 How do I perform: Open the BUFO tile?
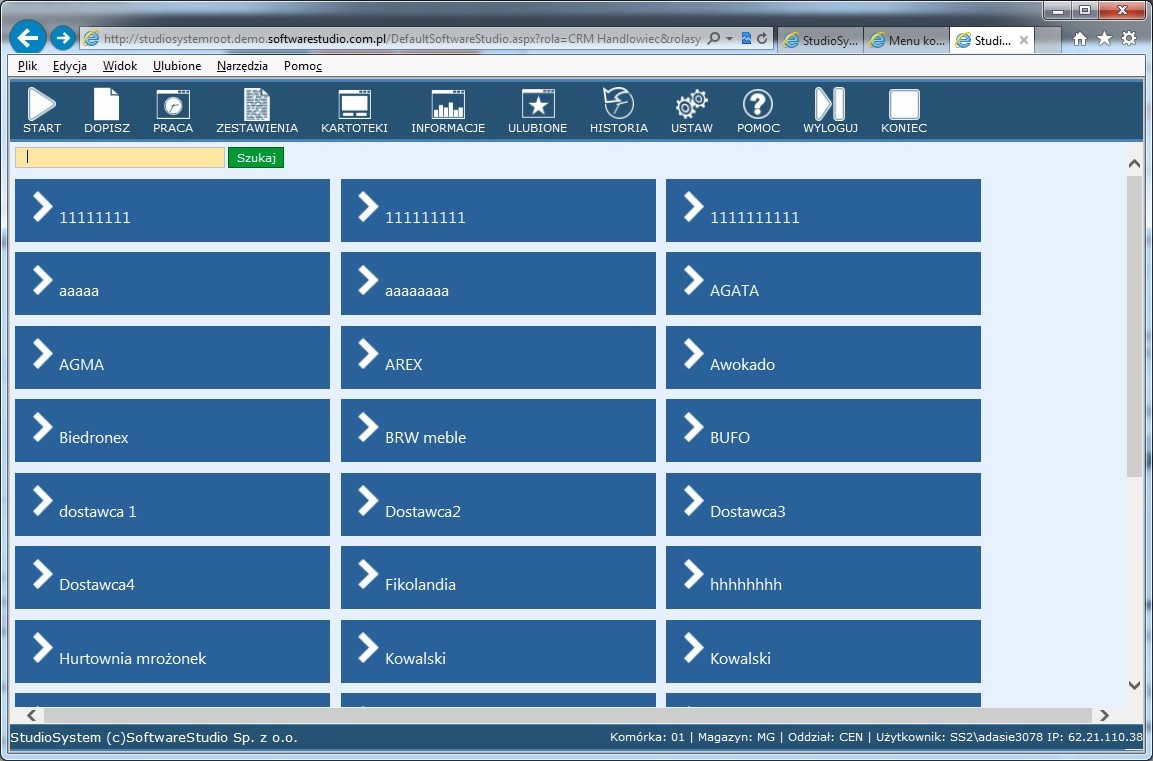pos(824,431)
